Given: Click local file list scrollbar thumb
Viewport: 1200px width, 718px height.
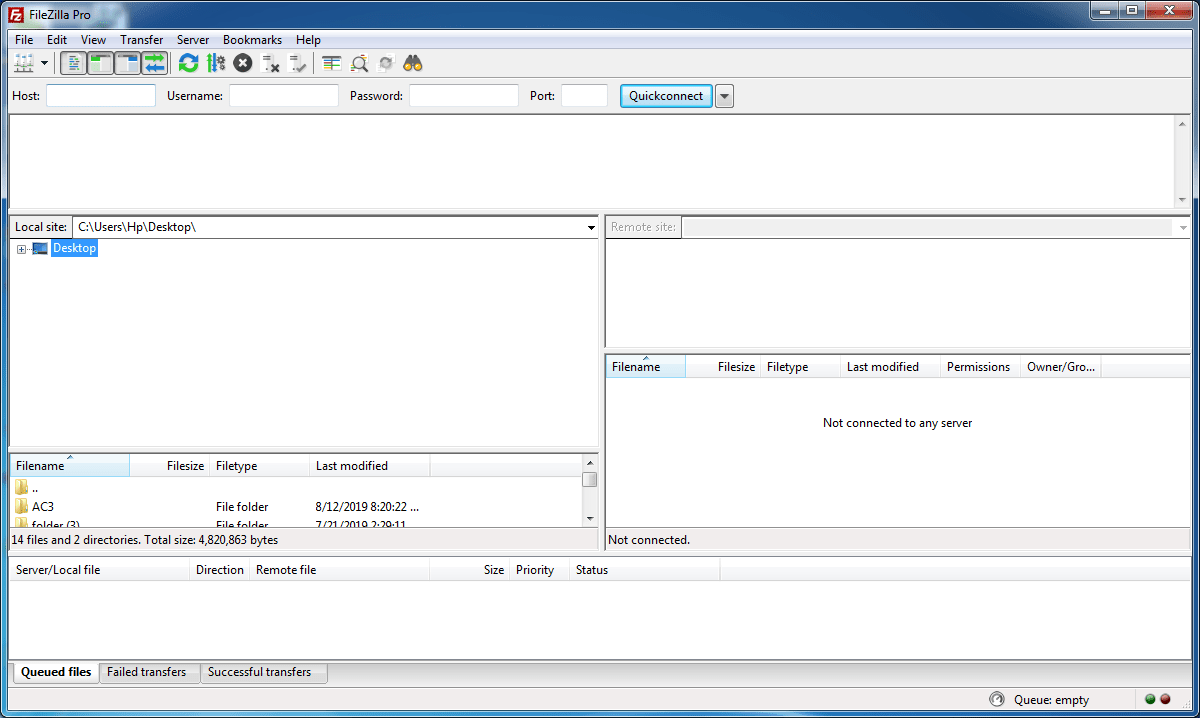Looking at the screenshot, I should [590, 479].
